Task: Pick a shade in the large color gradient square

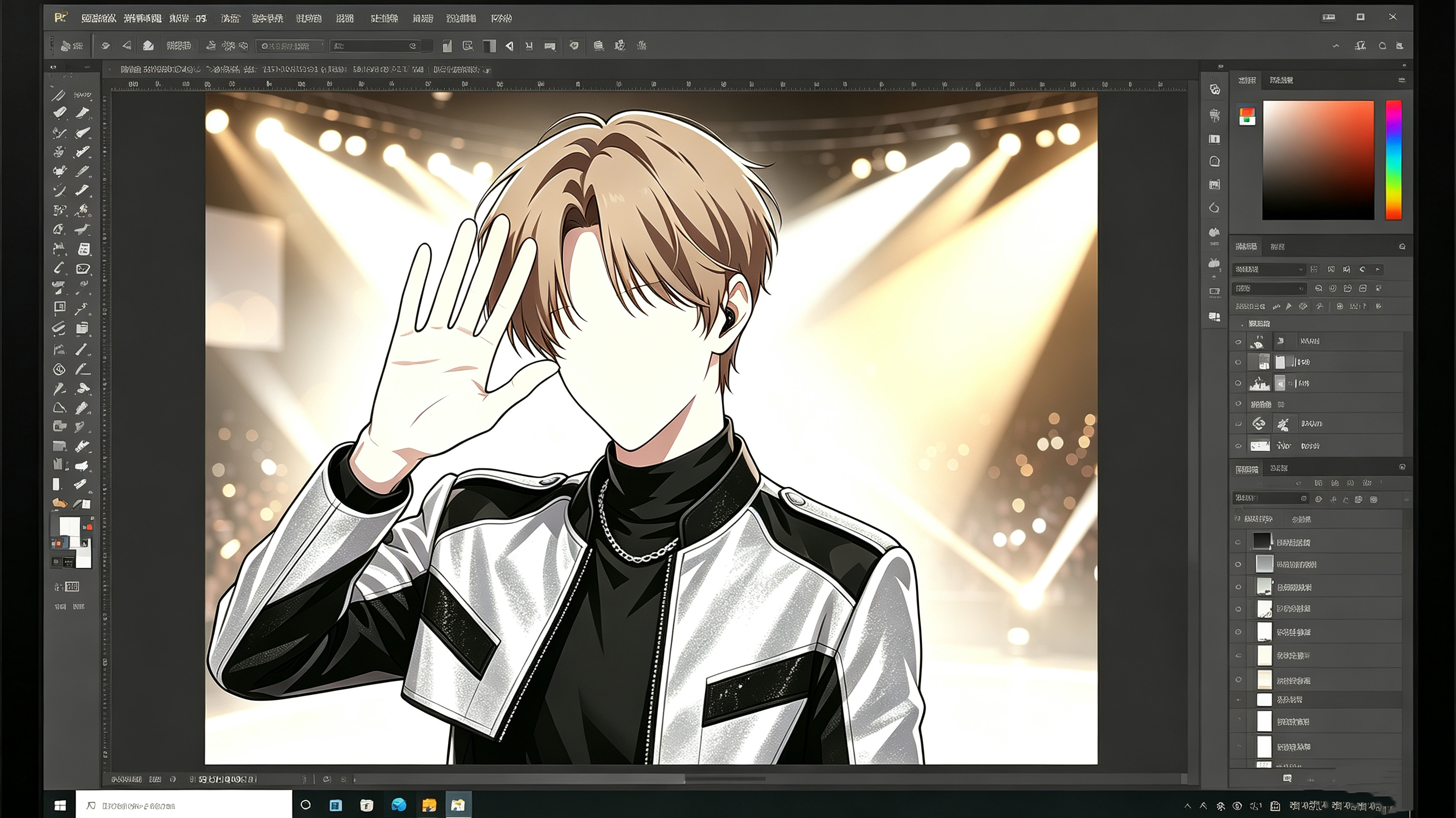Action: click(1318, 160)
